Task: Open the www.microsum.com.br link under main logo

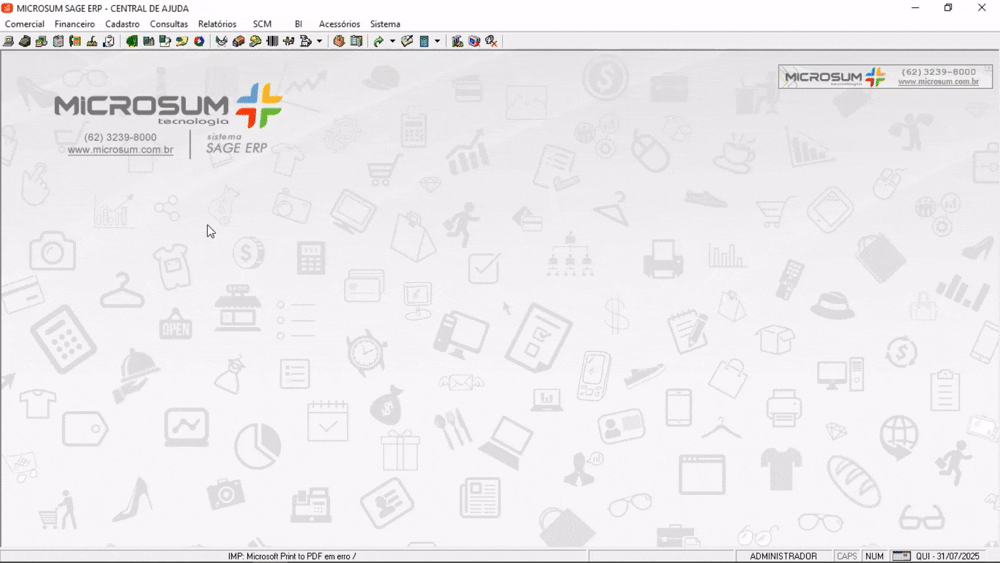Action: click(121, 150)
